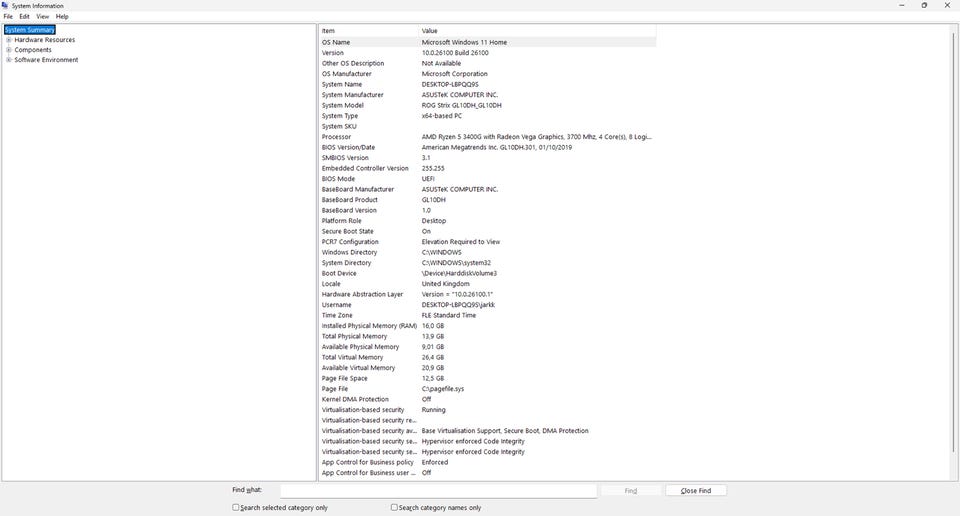The width and height of the screenshot is (960, 516).
Task: Open the Help menu
Action: click(x=62, y=17)
